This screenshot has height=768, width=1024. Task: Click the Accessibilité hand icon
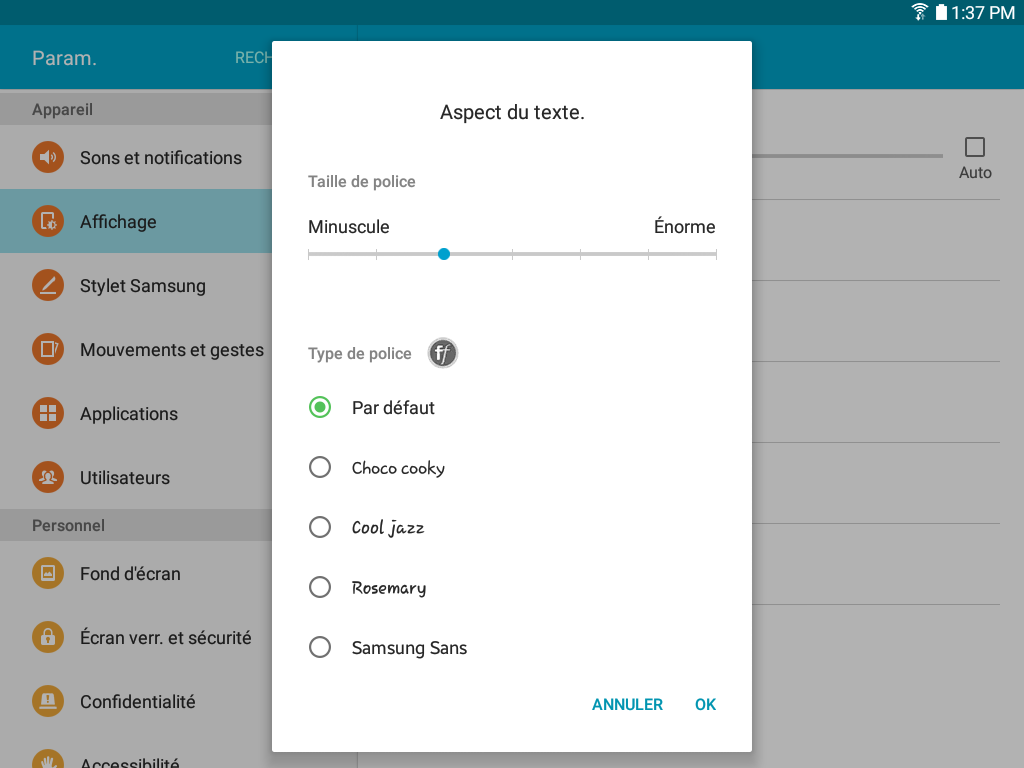point(48,759)
